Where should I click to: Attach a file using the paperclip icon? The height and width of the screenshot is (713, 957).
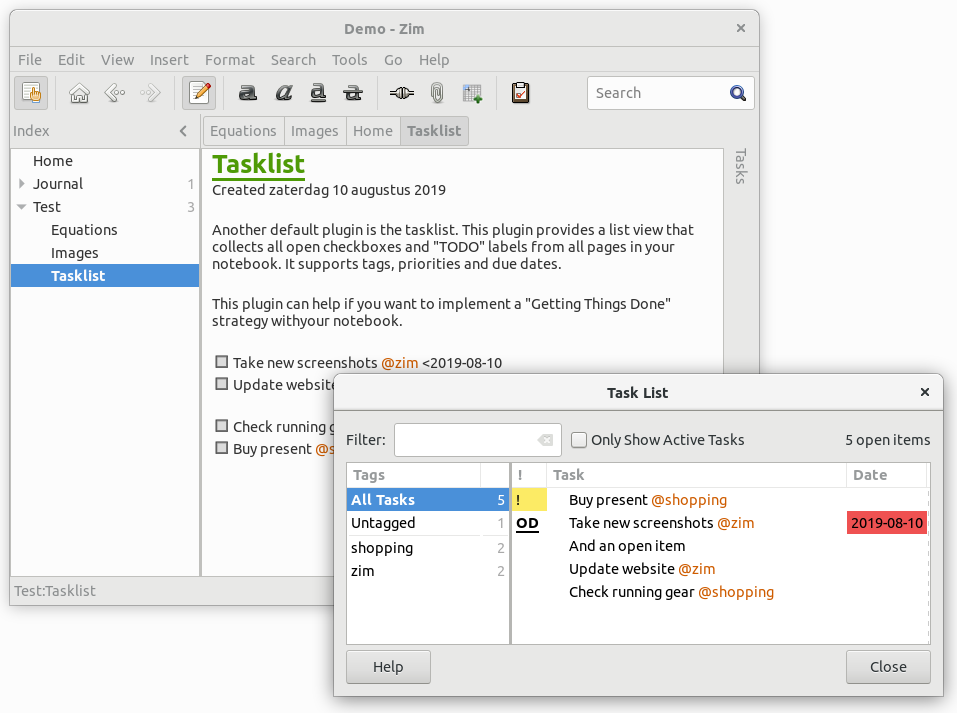[x=436, y=92]
